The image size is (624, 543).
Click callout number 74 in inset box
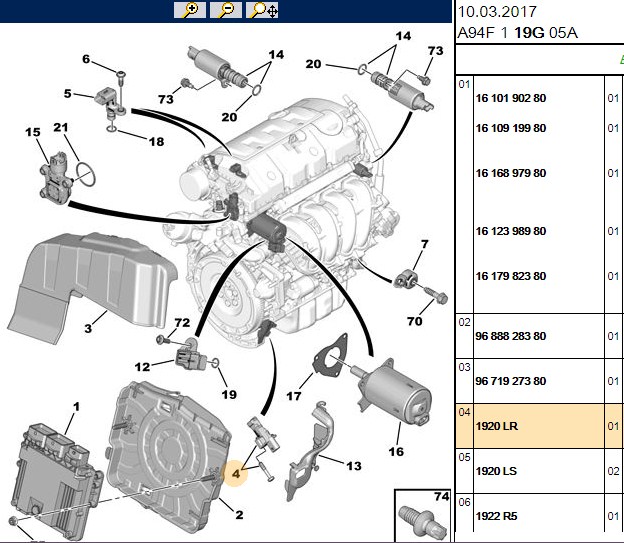pos(442,496)
